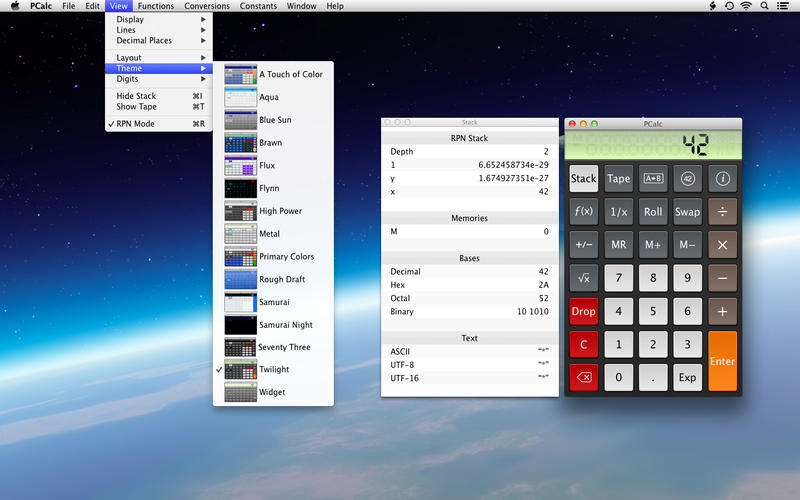
Task: Expand the Display submenu
Action: 130,19
